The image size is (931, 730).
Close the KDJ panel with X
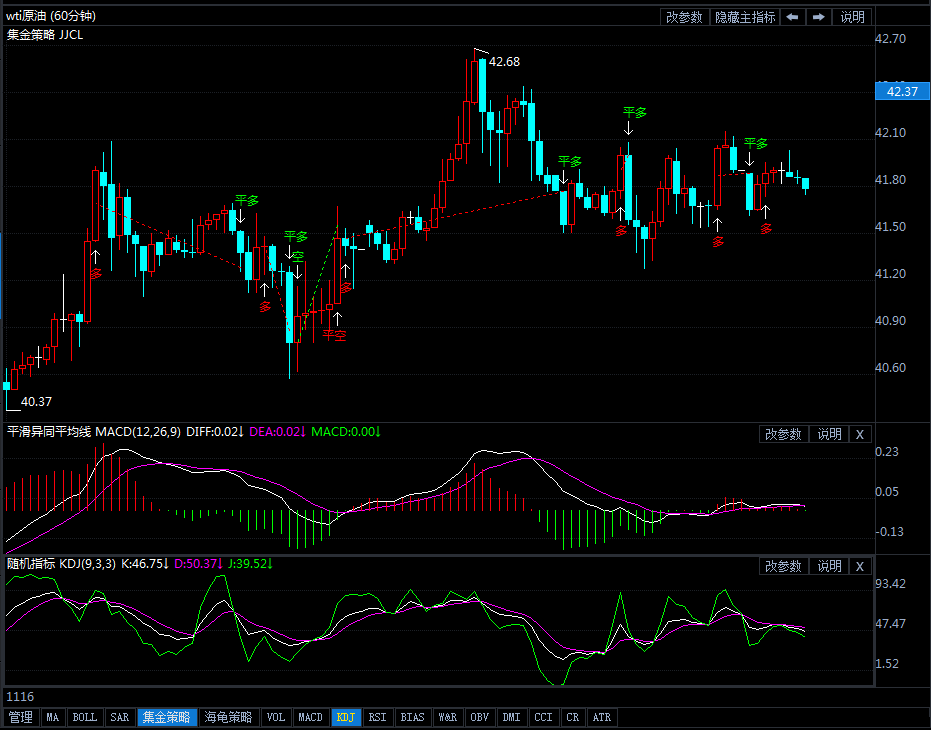tap(860, 566)
